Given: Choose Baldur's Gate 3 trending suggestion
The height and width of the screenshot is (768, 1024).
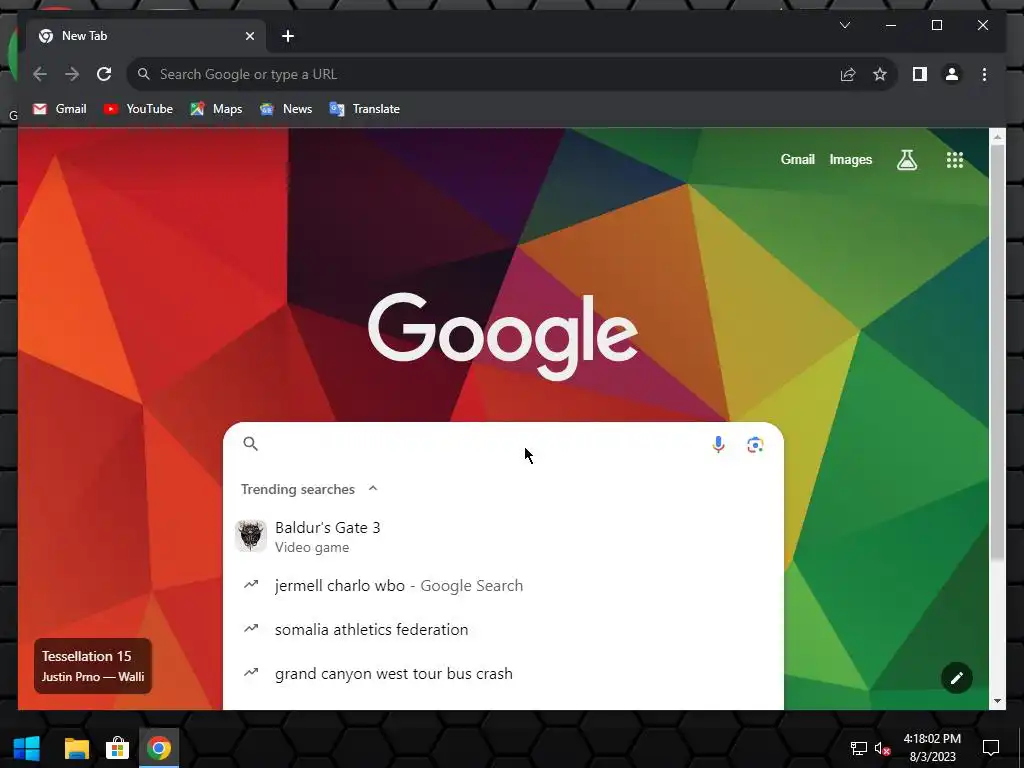Looking at the screenshot, I should point(503,536).
